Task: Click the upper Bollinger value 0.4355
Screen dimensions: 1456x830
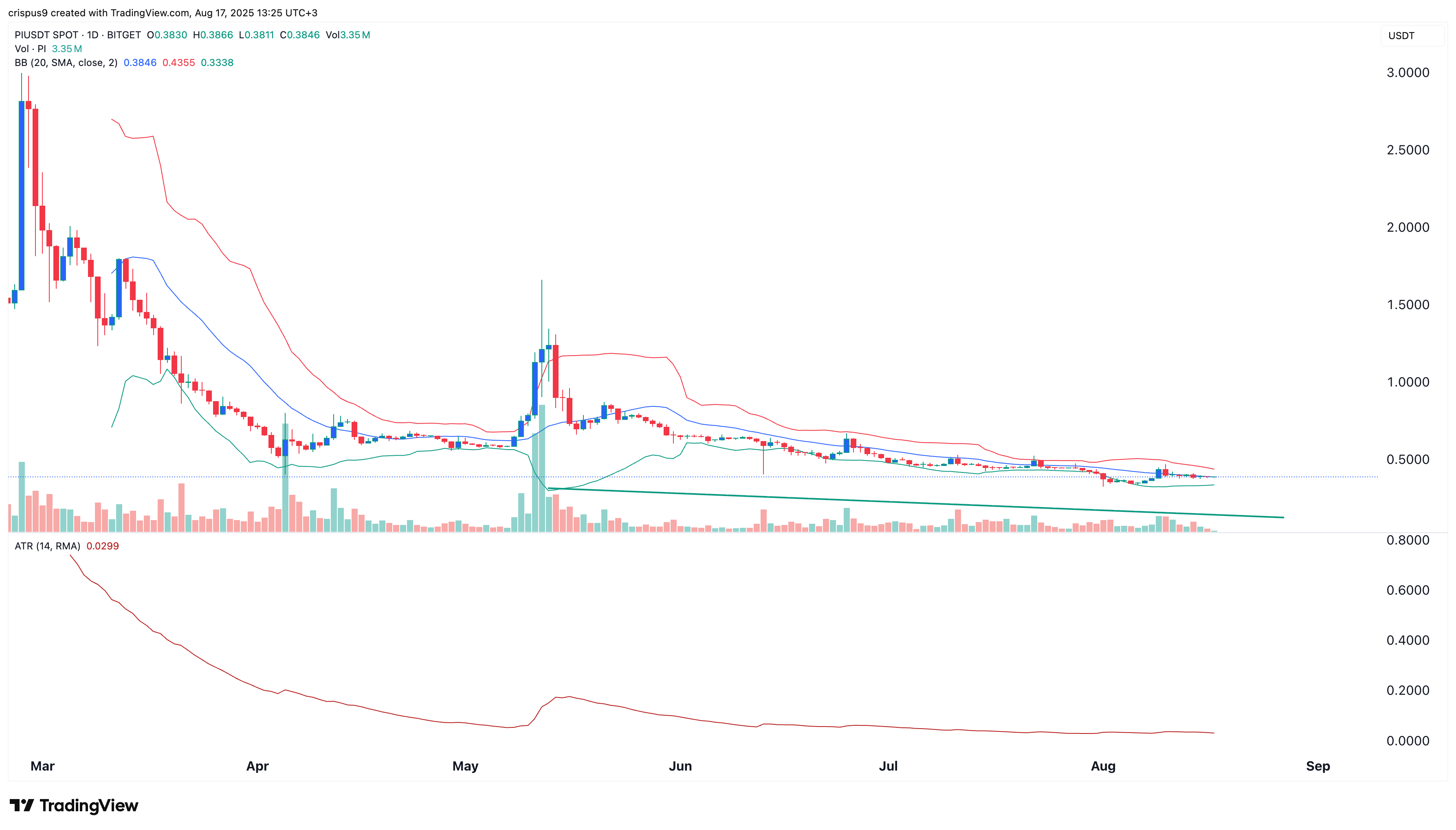Action: coord(180,63)
